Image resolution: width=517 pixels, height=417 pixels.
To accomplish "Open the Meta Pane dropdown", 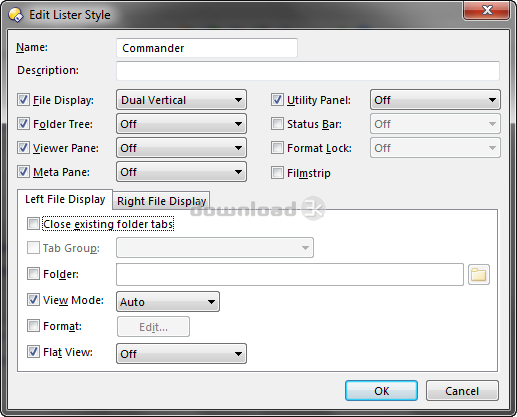I will [181, 172].
